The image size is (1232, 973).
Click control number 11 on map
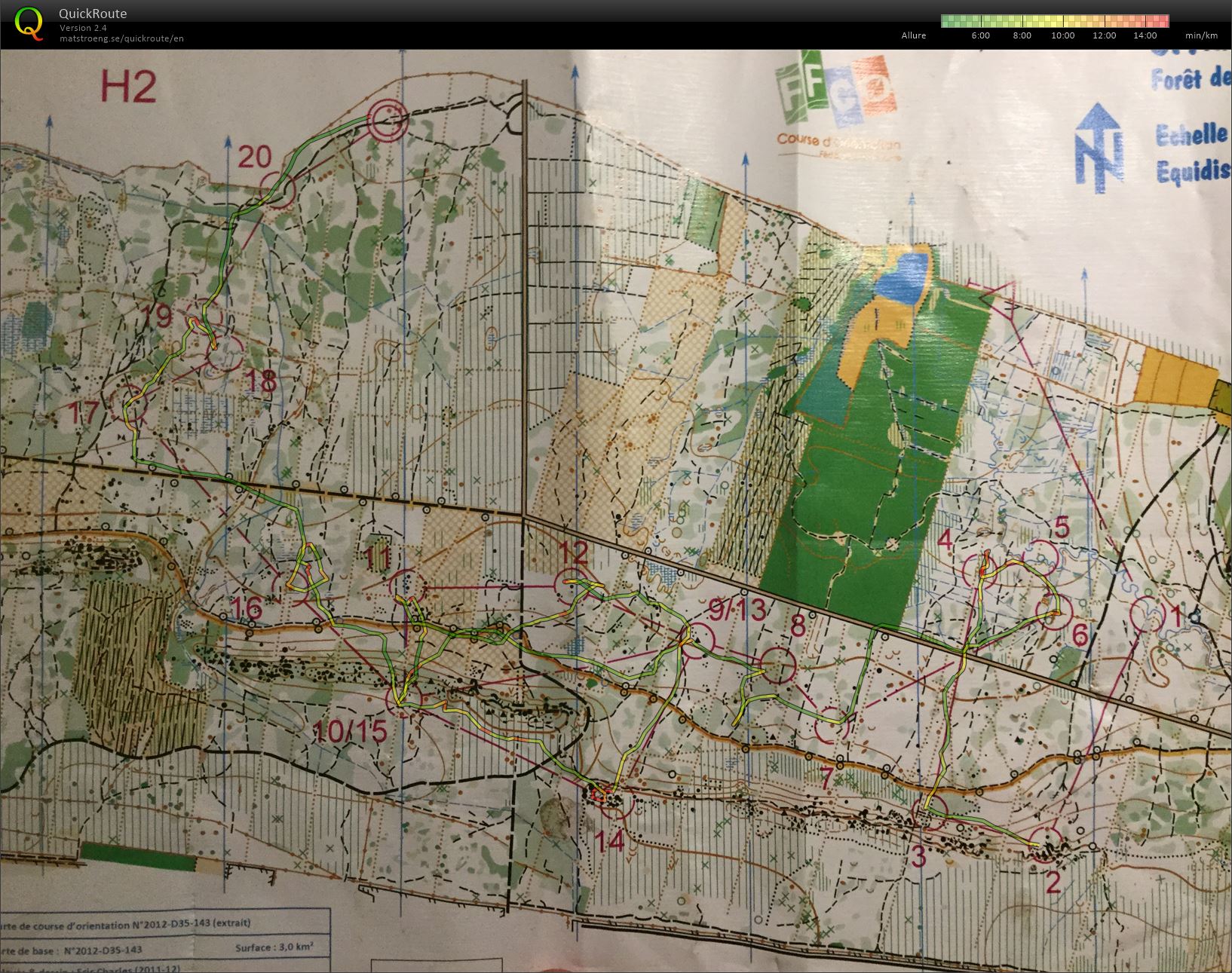point(378,558)
